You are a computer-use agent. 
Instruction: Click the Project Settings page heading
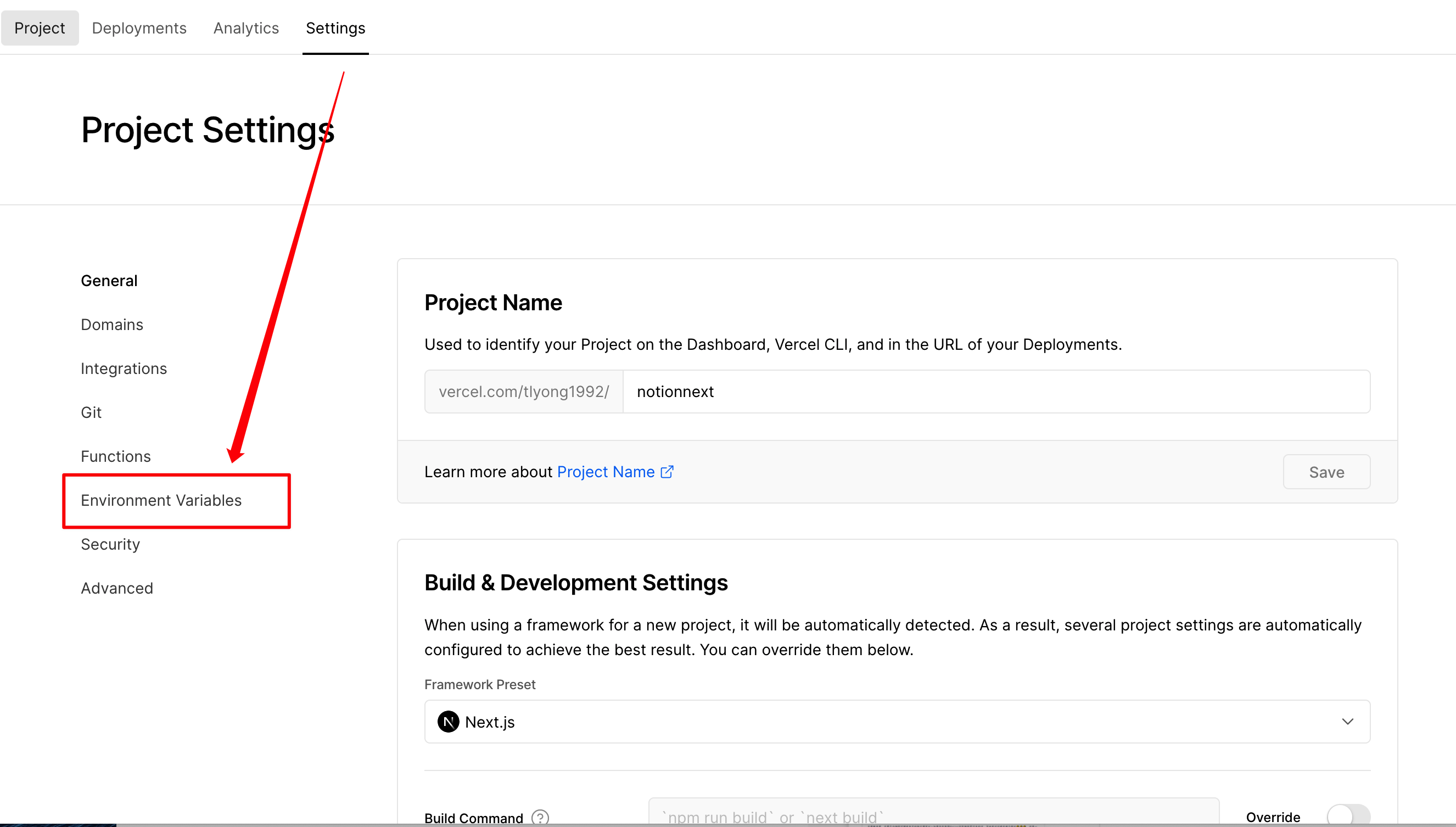click(x=208, y=130)
